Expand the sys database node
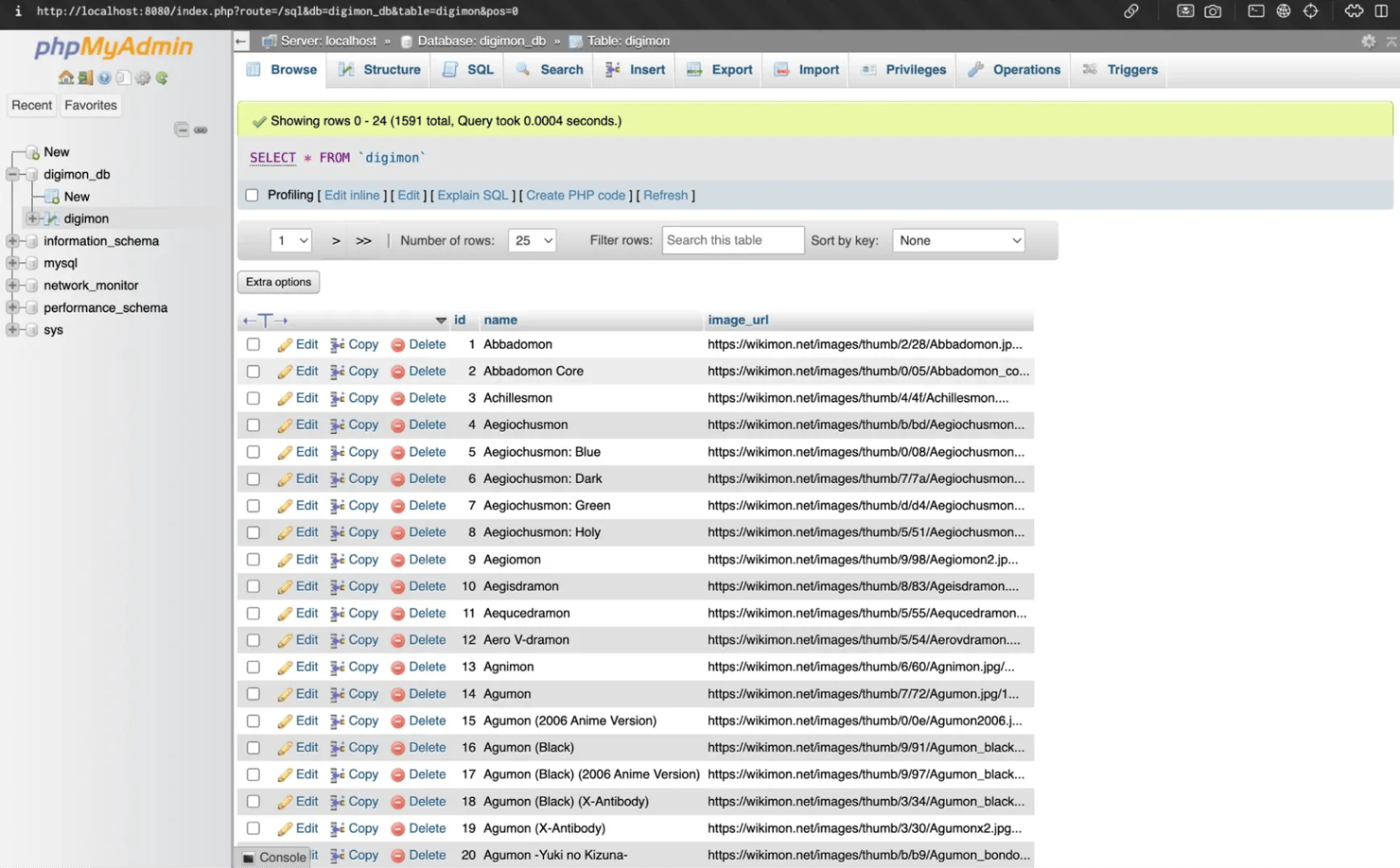Screen dimensions: 1400x868 click(x=12, y=330)
